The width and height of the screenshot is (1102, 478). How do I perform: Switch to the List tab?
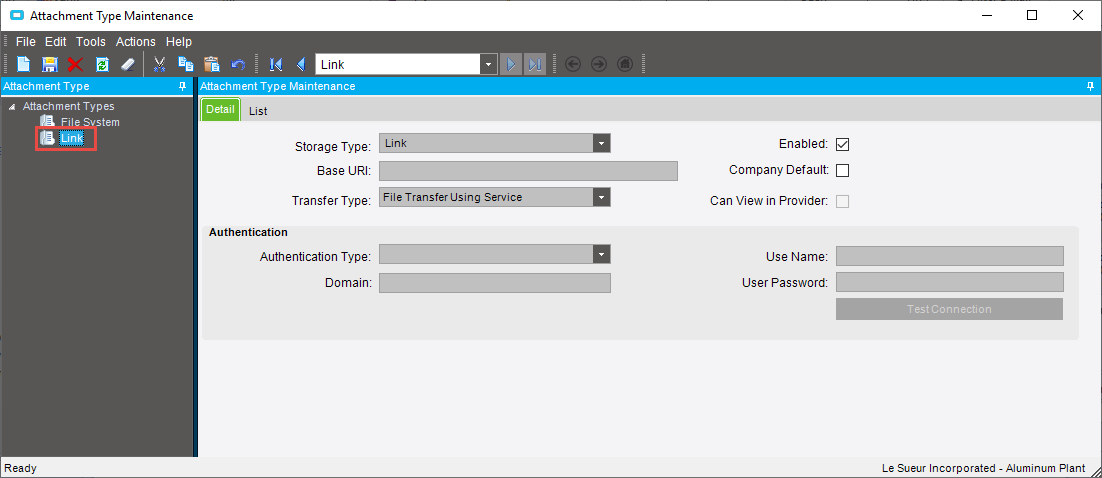click(258, 111)
